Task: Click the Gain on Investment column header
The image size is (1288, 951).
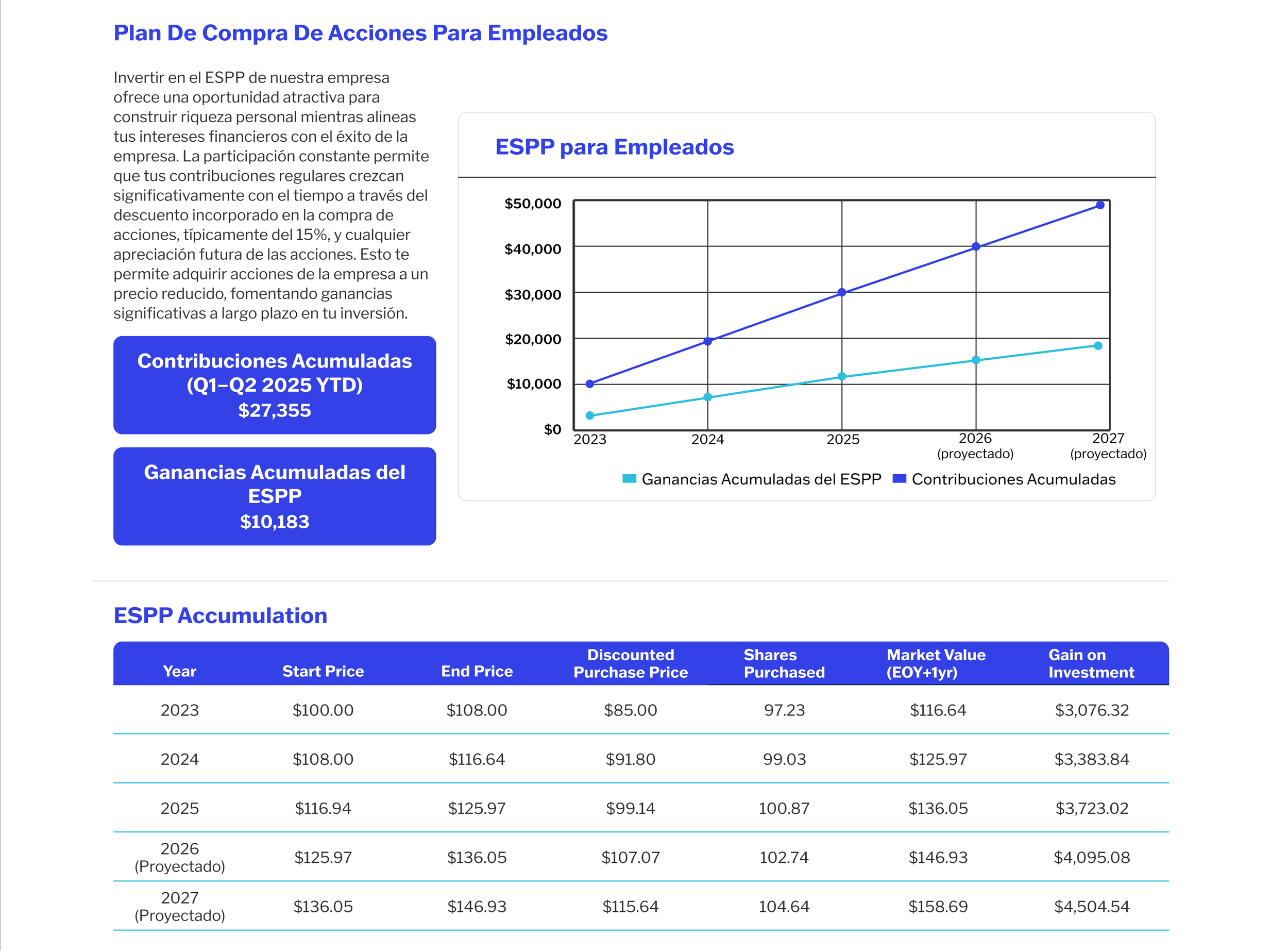Action: coord(1091,663)
